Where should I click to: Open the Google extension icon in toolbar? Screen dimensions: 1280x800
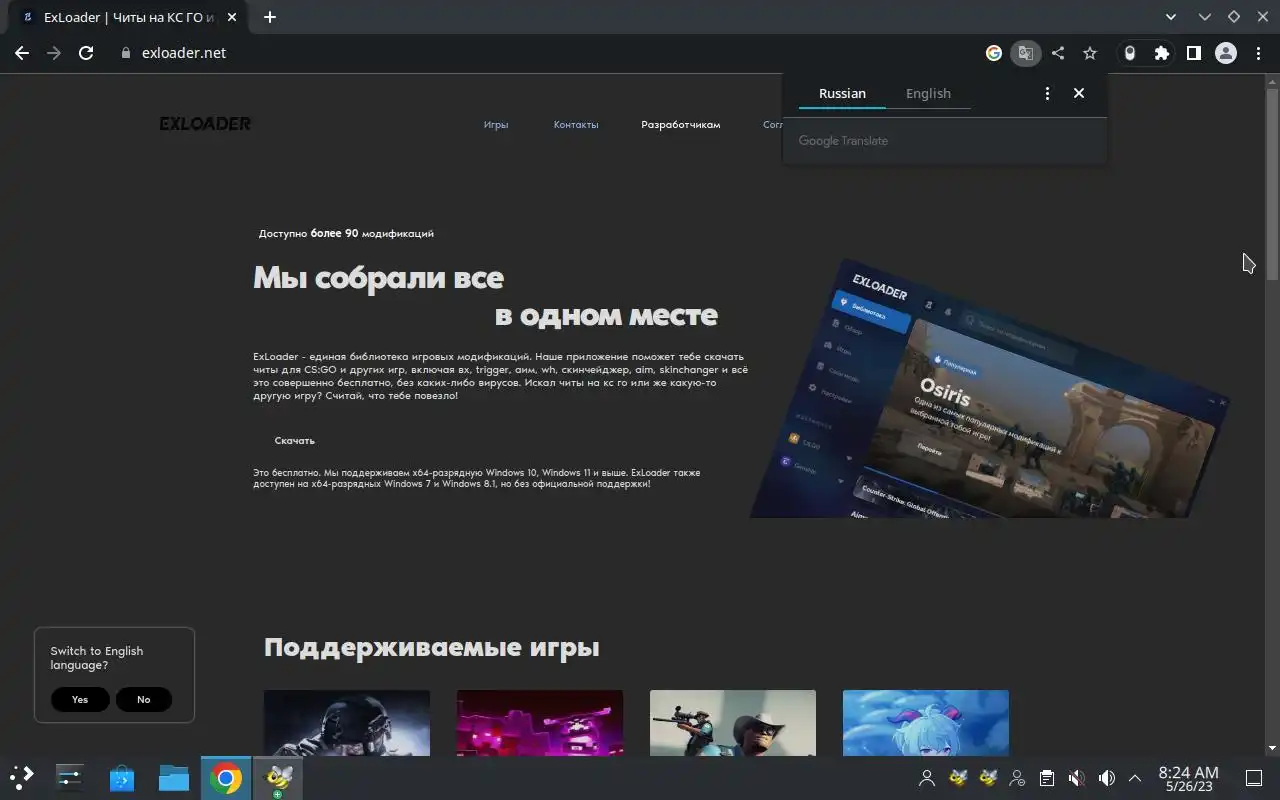pos(994,53)
